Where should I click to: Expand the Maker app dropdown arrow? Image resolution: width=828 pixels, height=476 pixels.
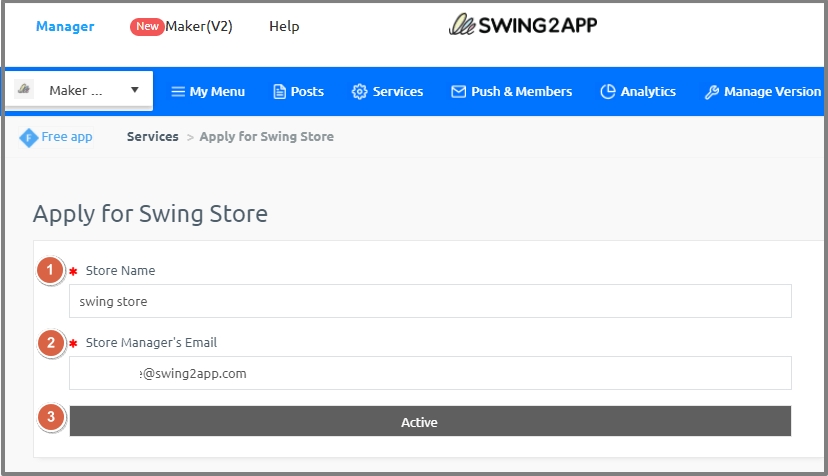click(135, 91)
